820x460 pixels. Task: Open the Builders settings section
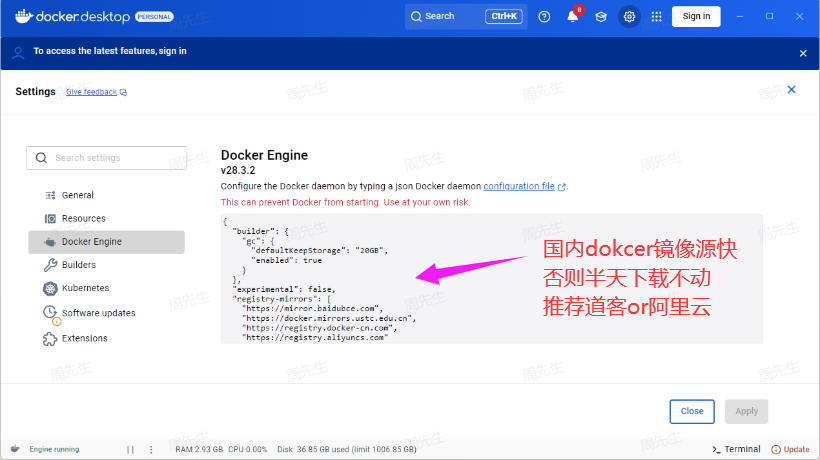click(107, 265)
